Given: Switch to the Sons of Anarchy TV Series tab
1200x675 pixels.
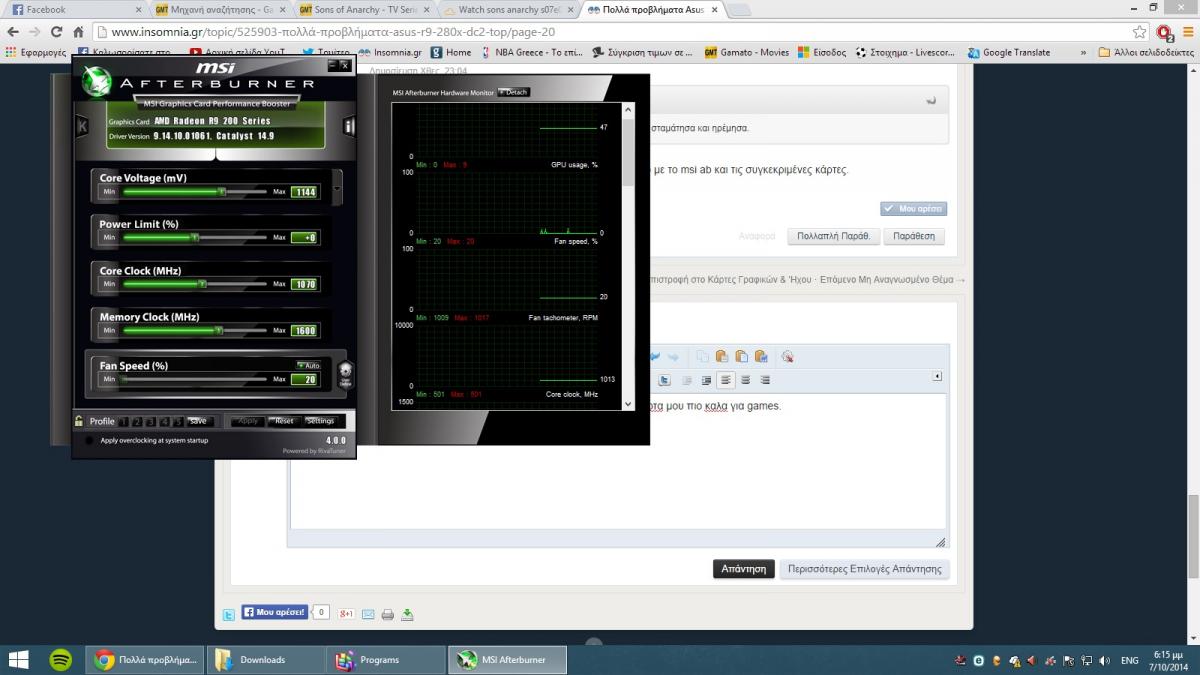Looking at the screenshot, I should 364,9.
